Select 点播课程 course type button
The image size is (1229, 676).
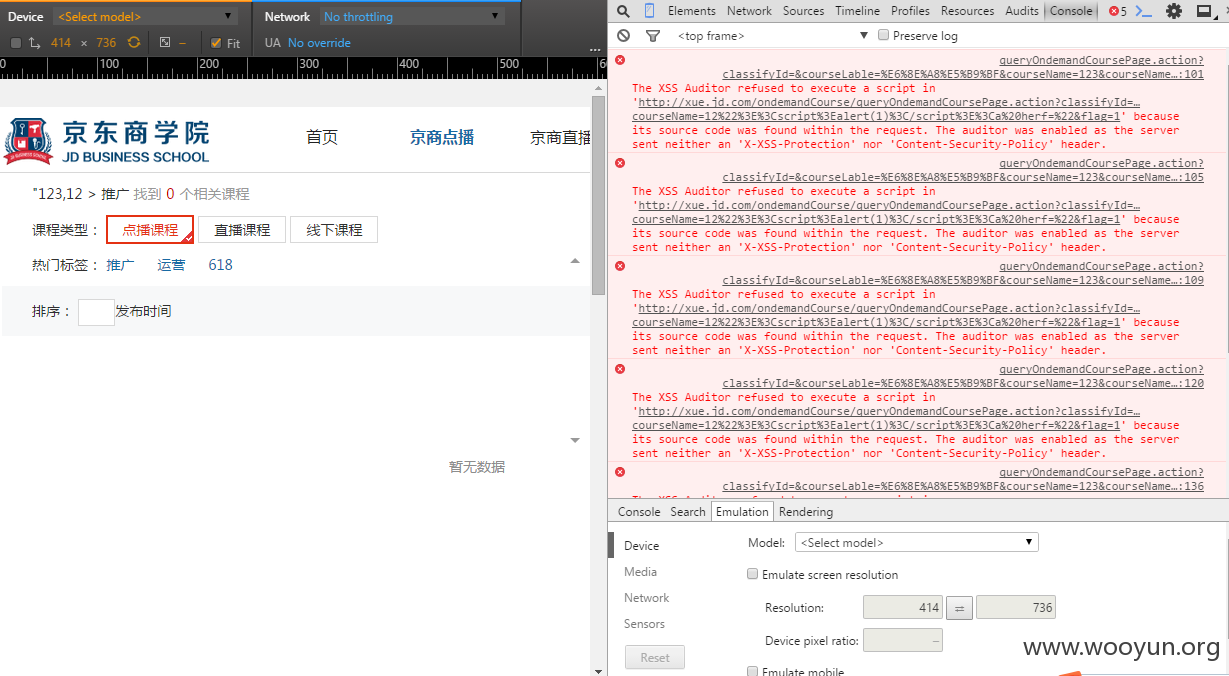pyautogui.click(x=150, y=230)
